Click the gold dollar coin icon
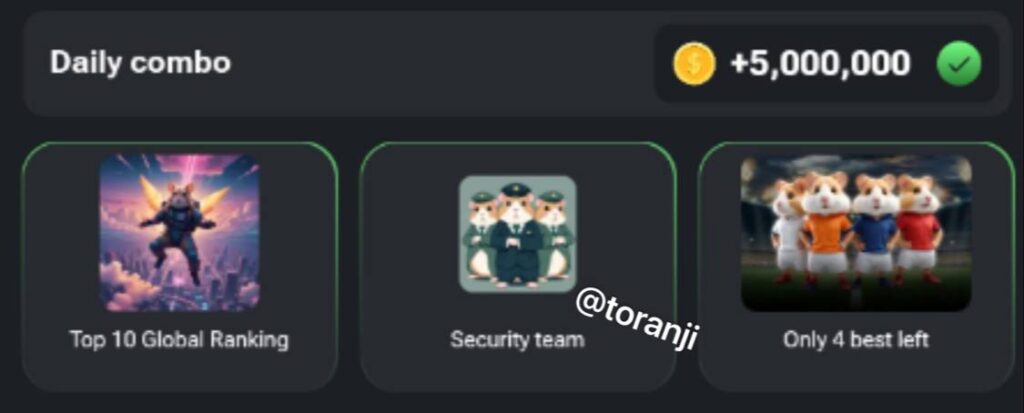The height and width of the screenshot is (413, 1024). 695,63
